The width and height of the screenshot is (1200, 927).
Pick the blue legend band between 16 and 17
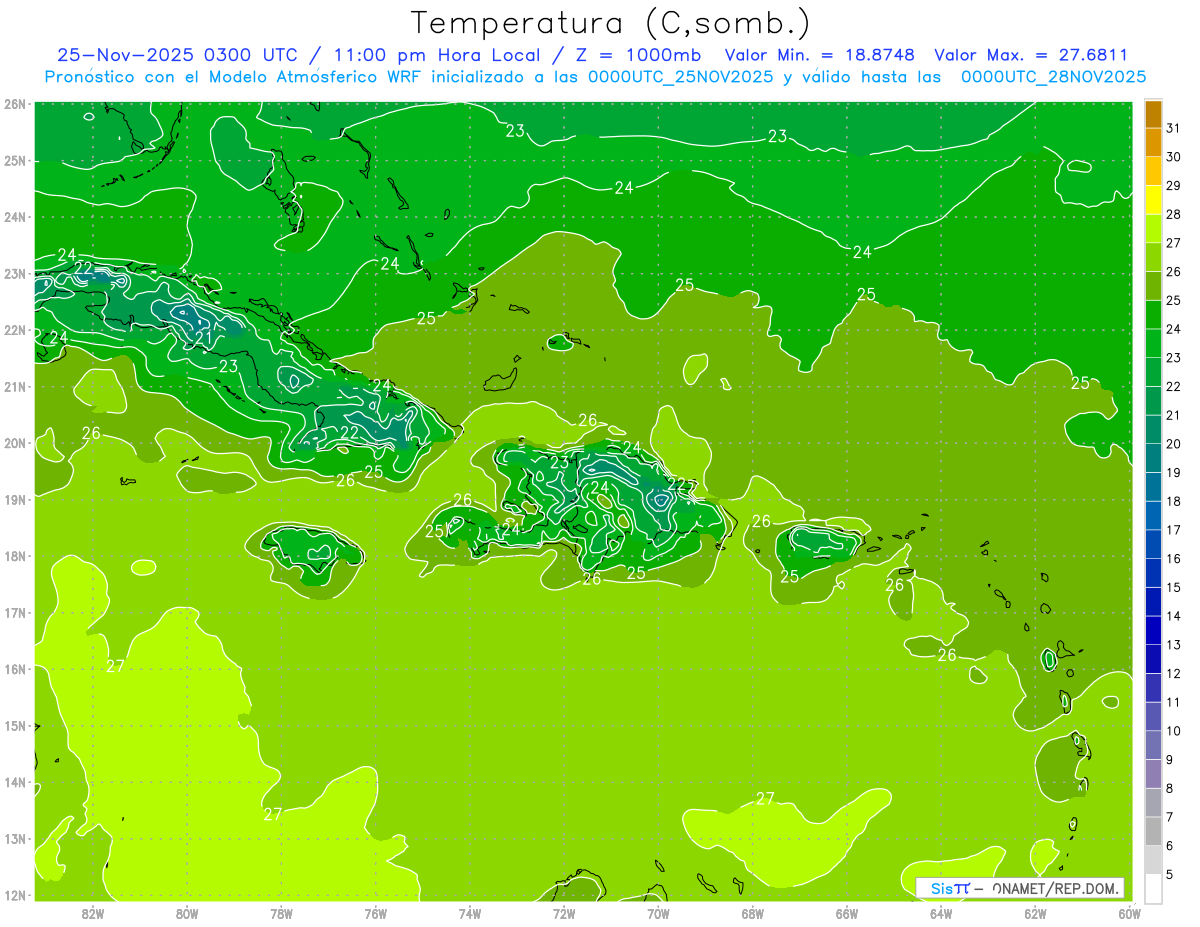coord(1153,544)
